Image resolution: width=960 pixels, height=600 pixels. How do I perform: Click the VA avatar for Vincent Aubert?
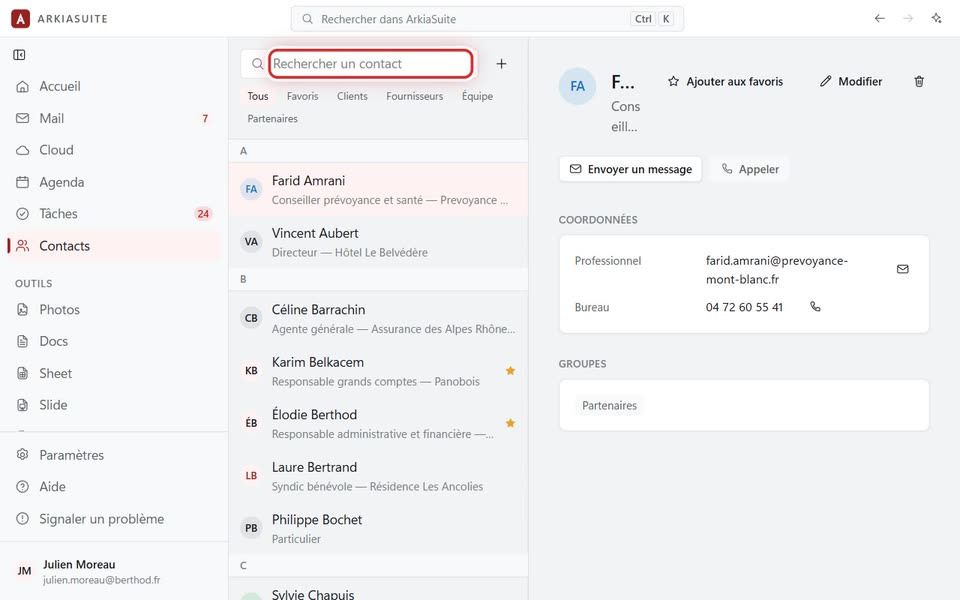(x=251, y=242)
